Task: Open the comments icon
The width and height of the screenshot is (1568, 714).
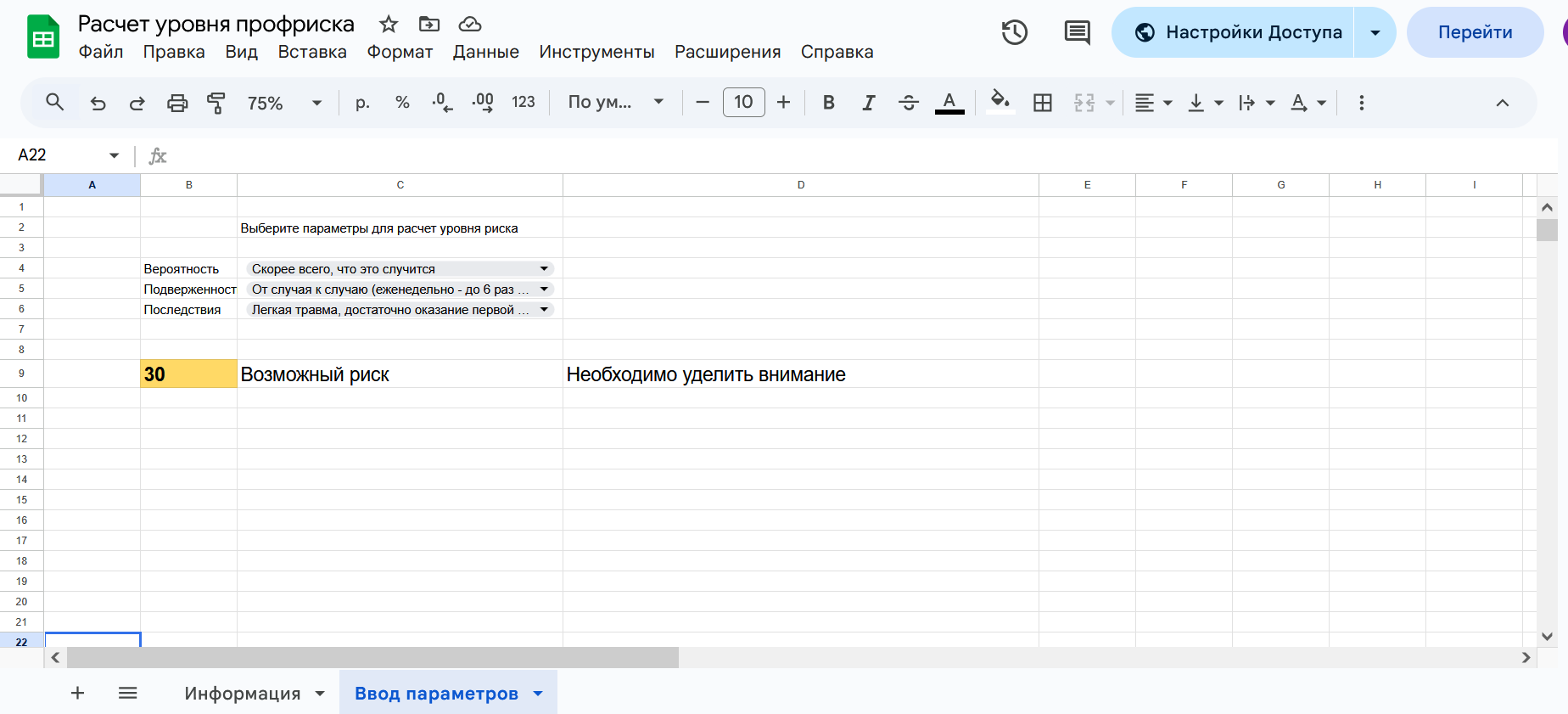Action: (1077, 33)
